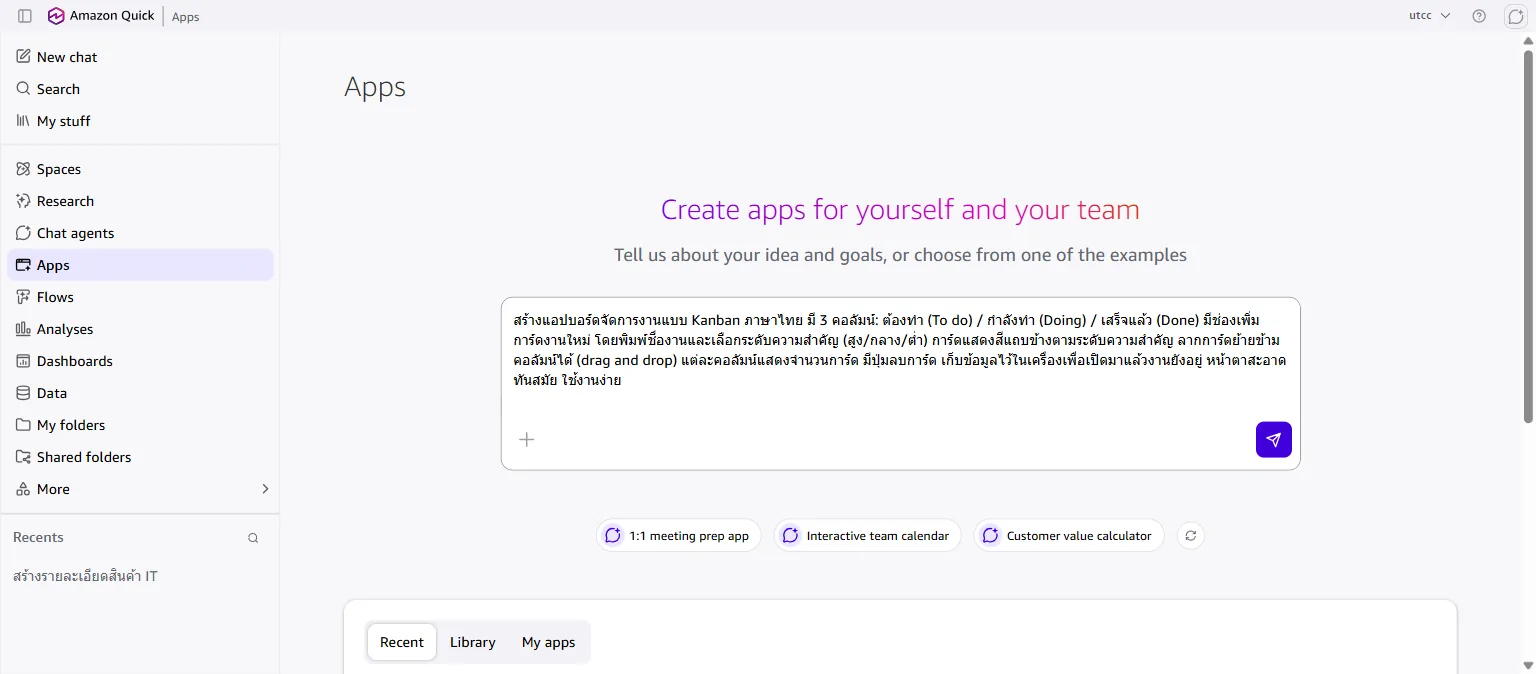
Task: Open the chat bubble icon in header
Action: pos(1515,16)
